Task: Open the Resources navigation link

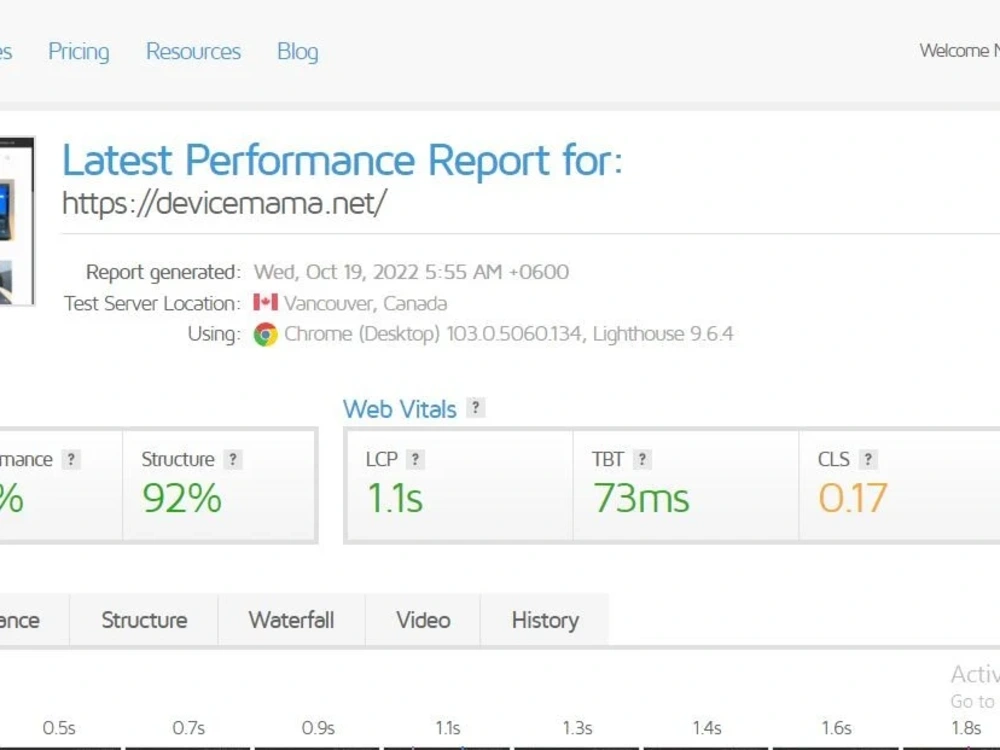Action: click(193, 51)
